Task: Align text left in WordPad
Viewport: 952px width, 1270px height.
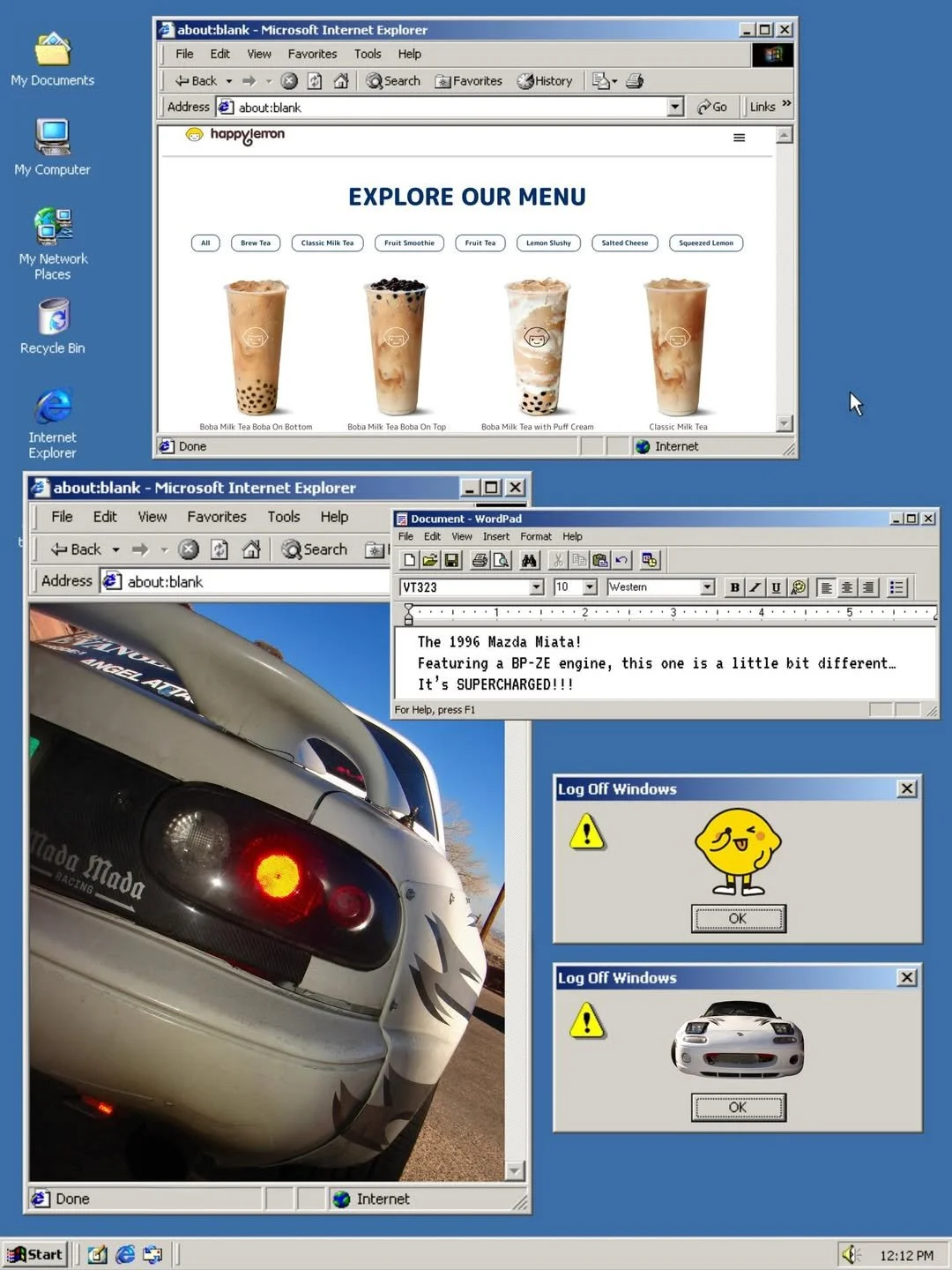Action: tap(826, 587)
